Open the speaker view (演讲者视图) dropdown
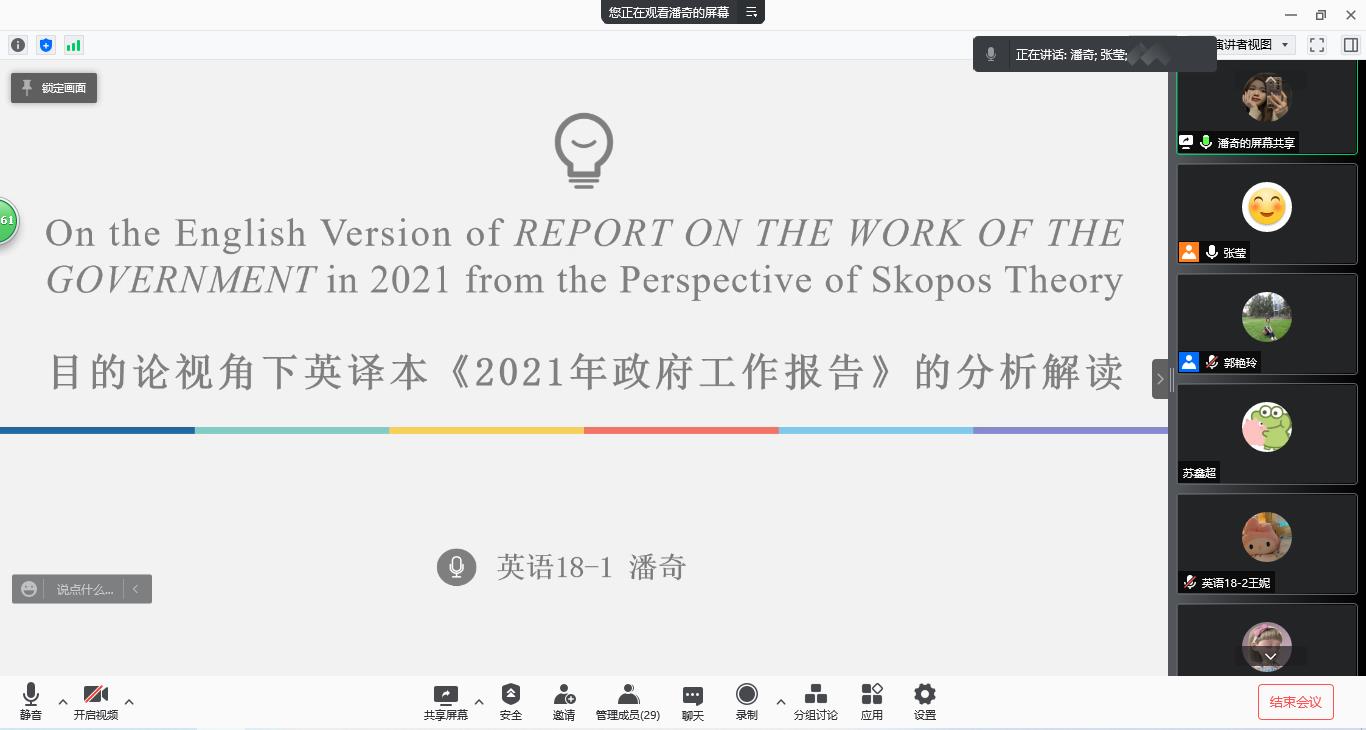Screen dimensions: 1366x730 click(1254, 45)
